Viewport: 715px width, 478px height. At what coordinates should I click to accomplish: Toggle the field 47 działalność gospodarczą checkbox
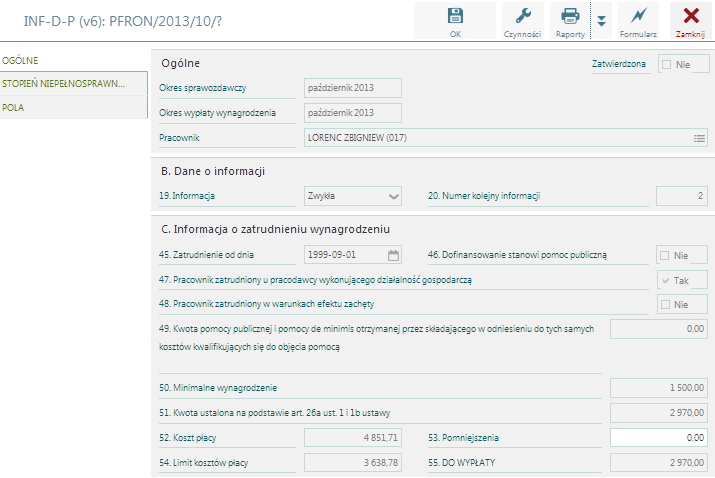click(666, 281)
